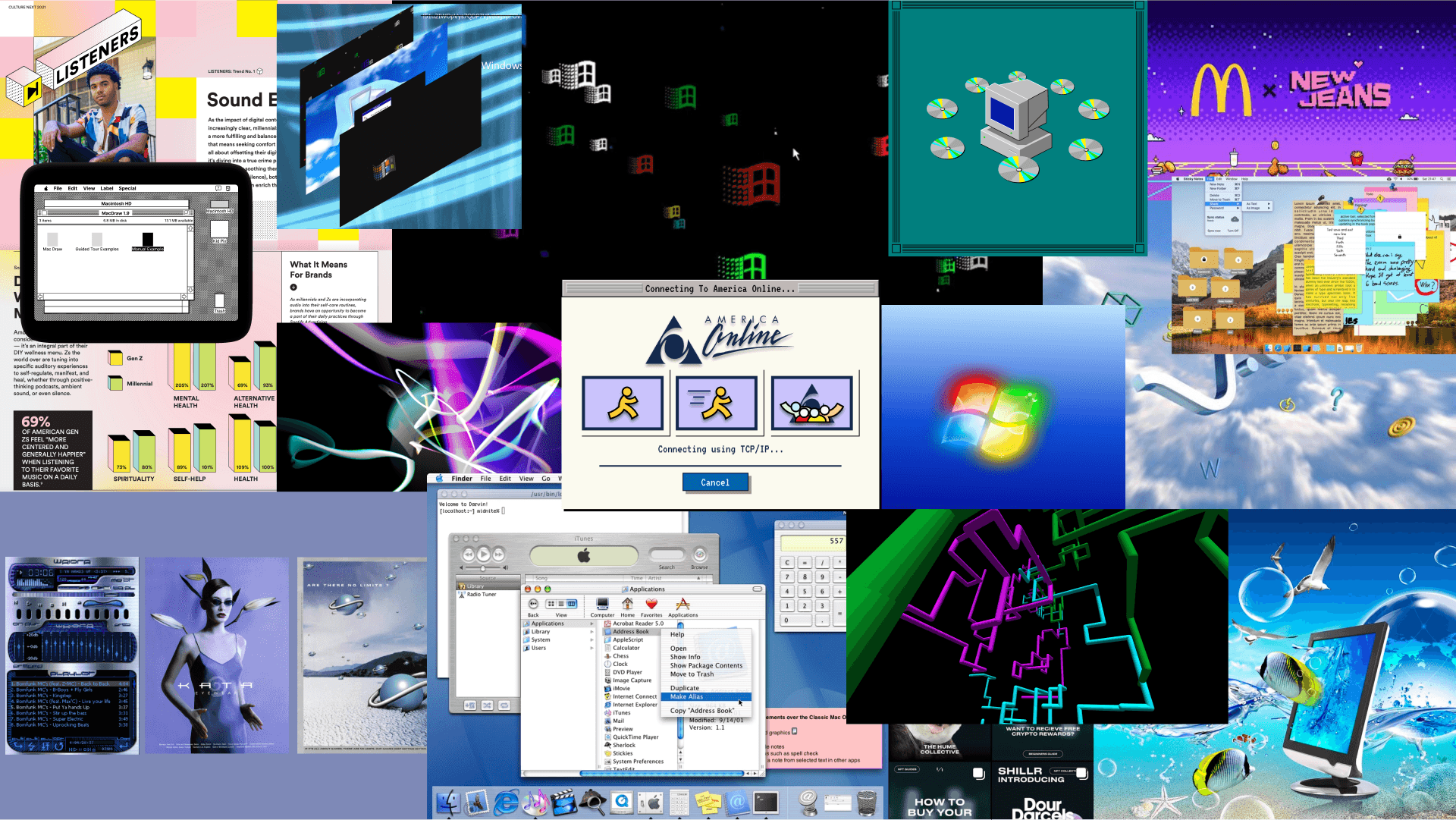The width and height of the screenshot is (1456, 820).
Task: Click add-playlist button at iTunes bottom
Action: tap(470, 705)
